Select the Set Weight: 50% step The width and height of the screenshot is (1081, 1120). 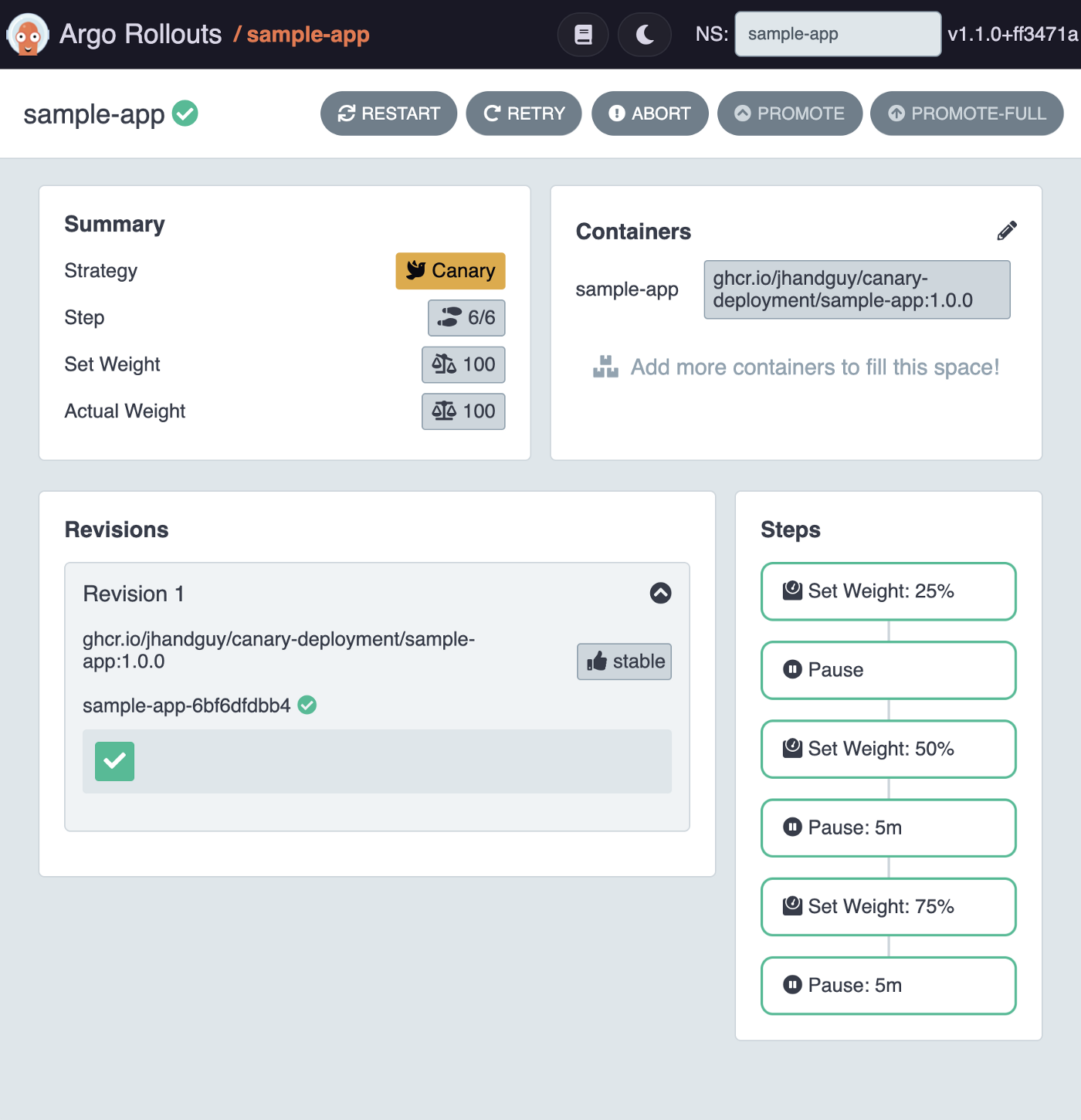[888, 749]
